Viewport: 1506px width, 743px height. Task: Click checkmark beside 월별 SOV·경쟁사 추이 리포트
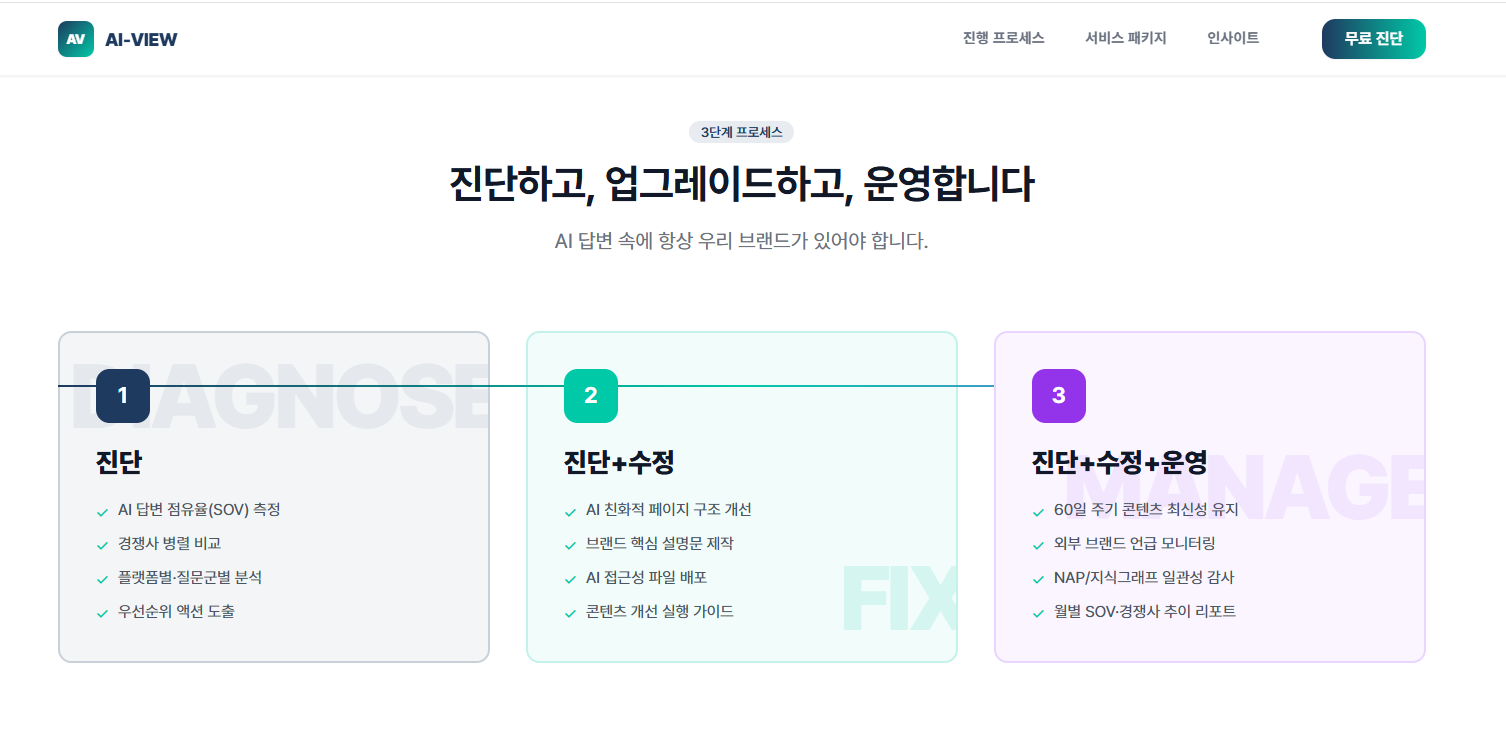tap(1038, 614)
